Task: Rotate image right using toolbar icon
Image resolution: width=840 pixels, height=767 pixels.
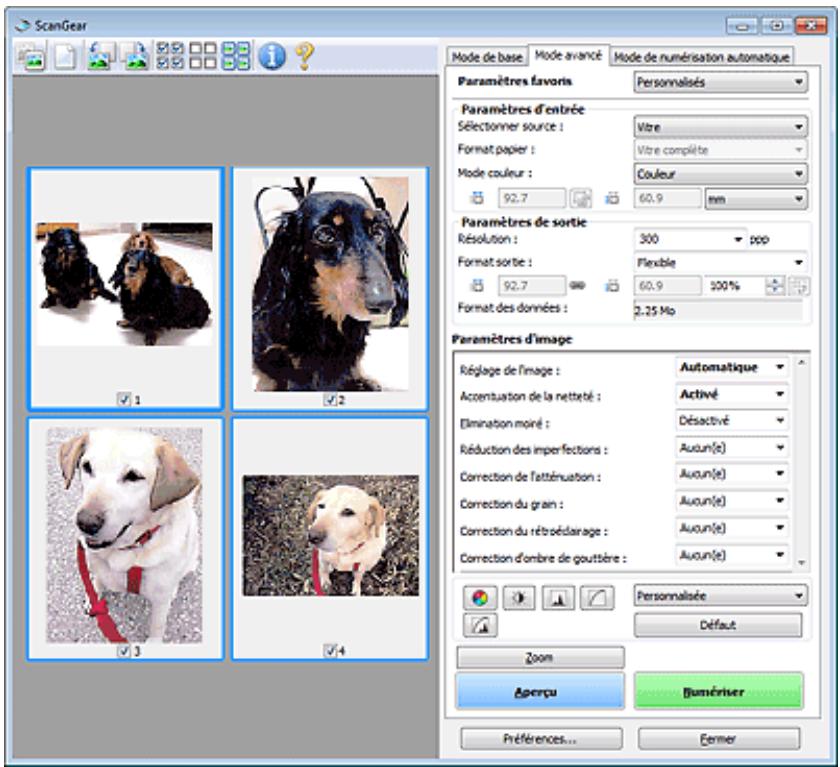Action: [x=134, y=56]
